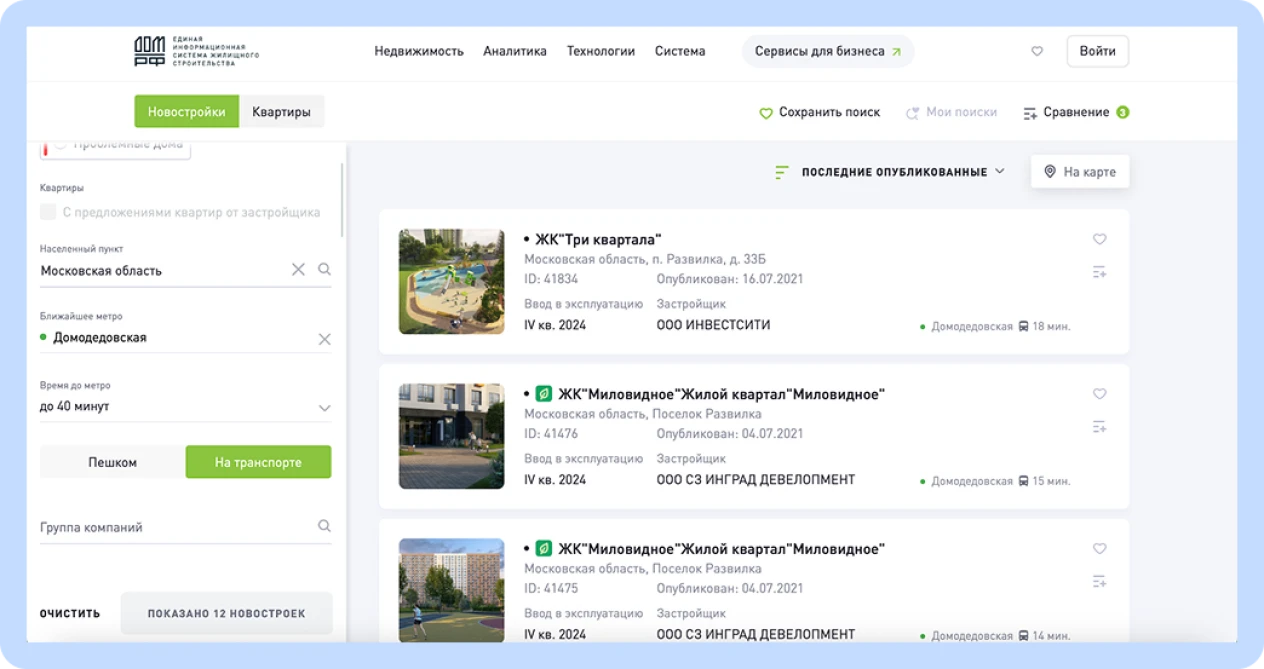The height and width of the screenshot is (669, 1264).
Task: Select Пешком travel mode
Action: pyautogui.click(x=112, y=462)
